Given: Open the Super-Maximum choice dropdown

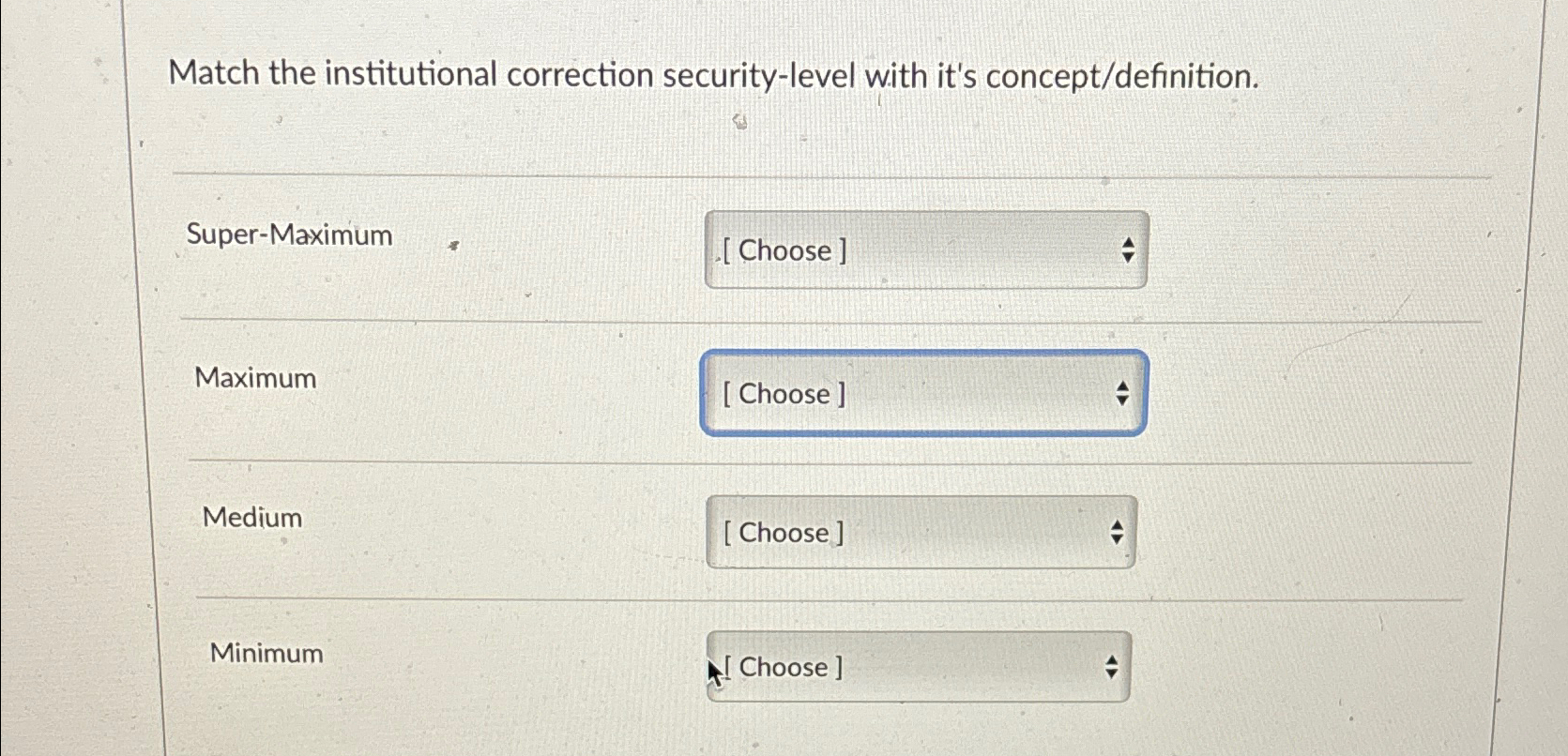Looking at the screenshot, I should pos(927,250).
